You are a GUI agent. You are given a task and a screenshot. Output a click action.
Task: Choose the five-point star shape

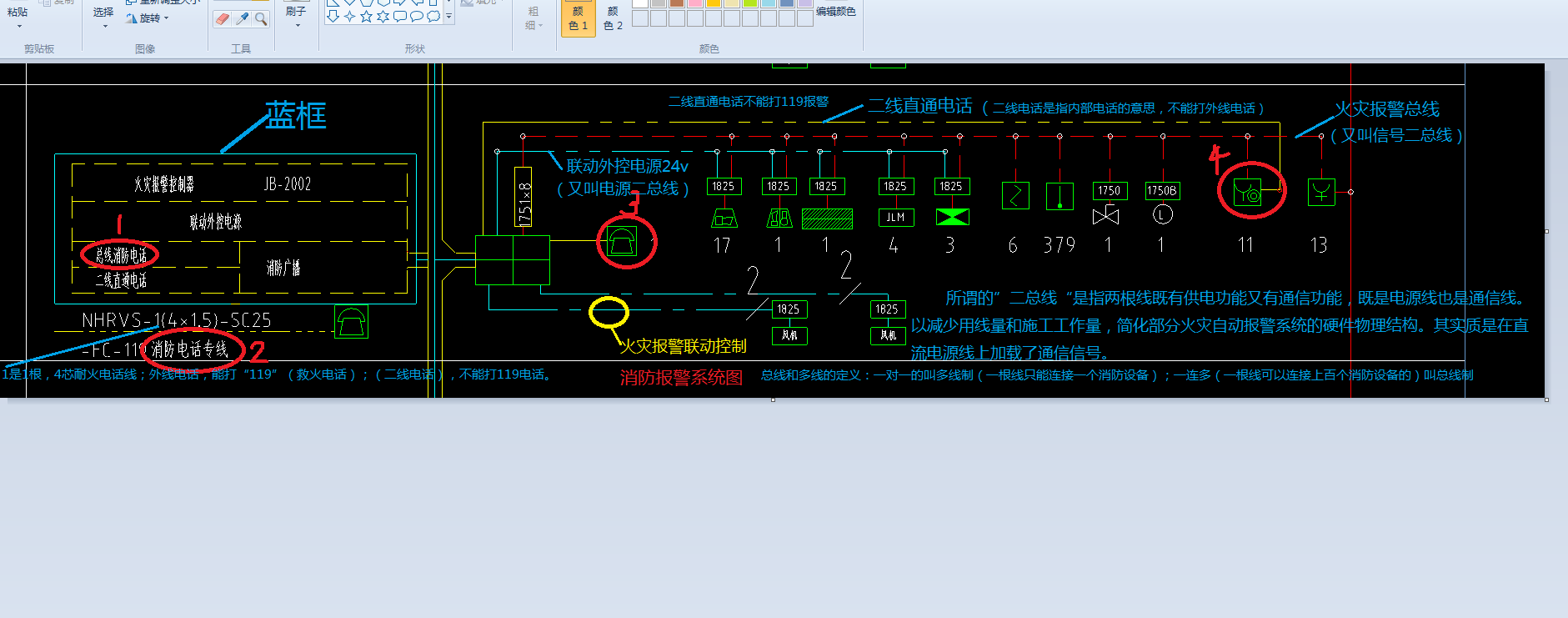(366, 16)
